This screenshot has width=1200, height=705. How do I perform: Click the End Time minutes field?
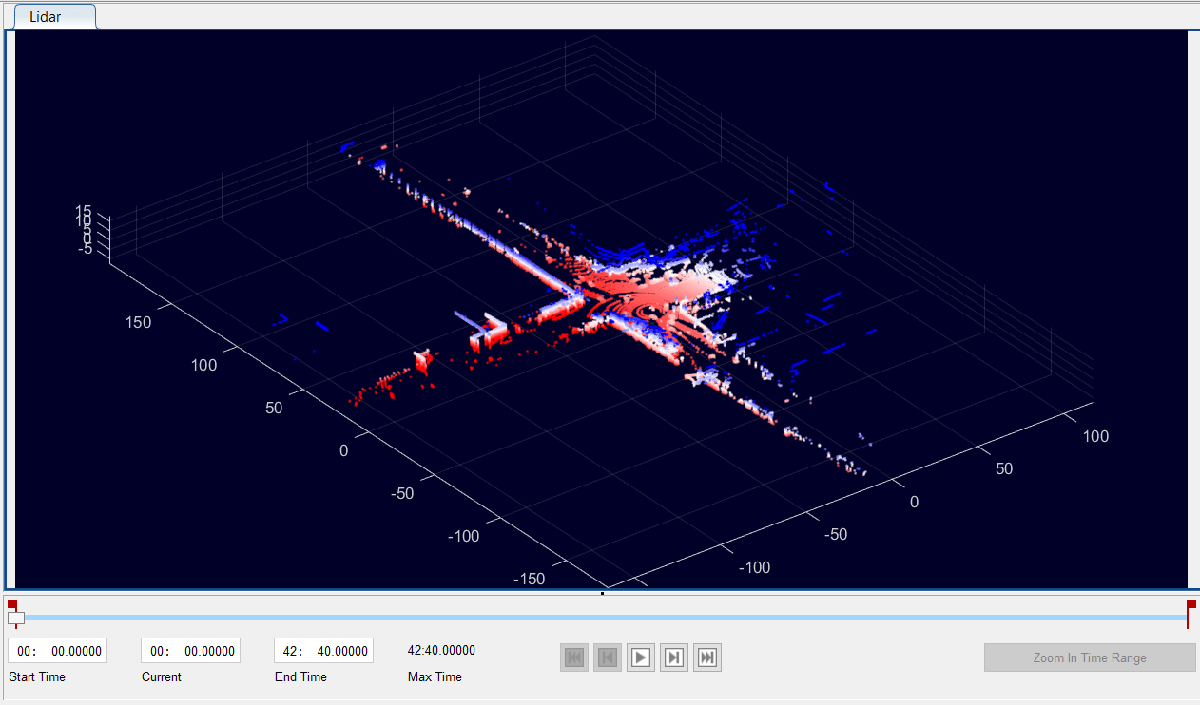[x=292, y=651]
